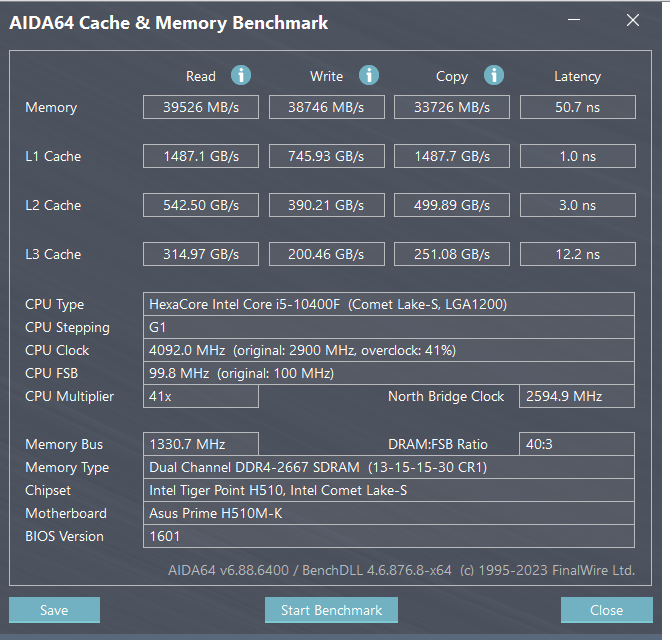The image size is (670, 640).
Task: Click the L3 Cache row label
Action: pyautogui.click(x=53, y=255)
